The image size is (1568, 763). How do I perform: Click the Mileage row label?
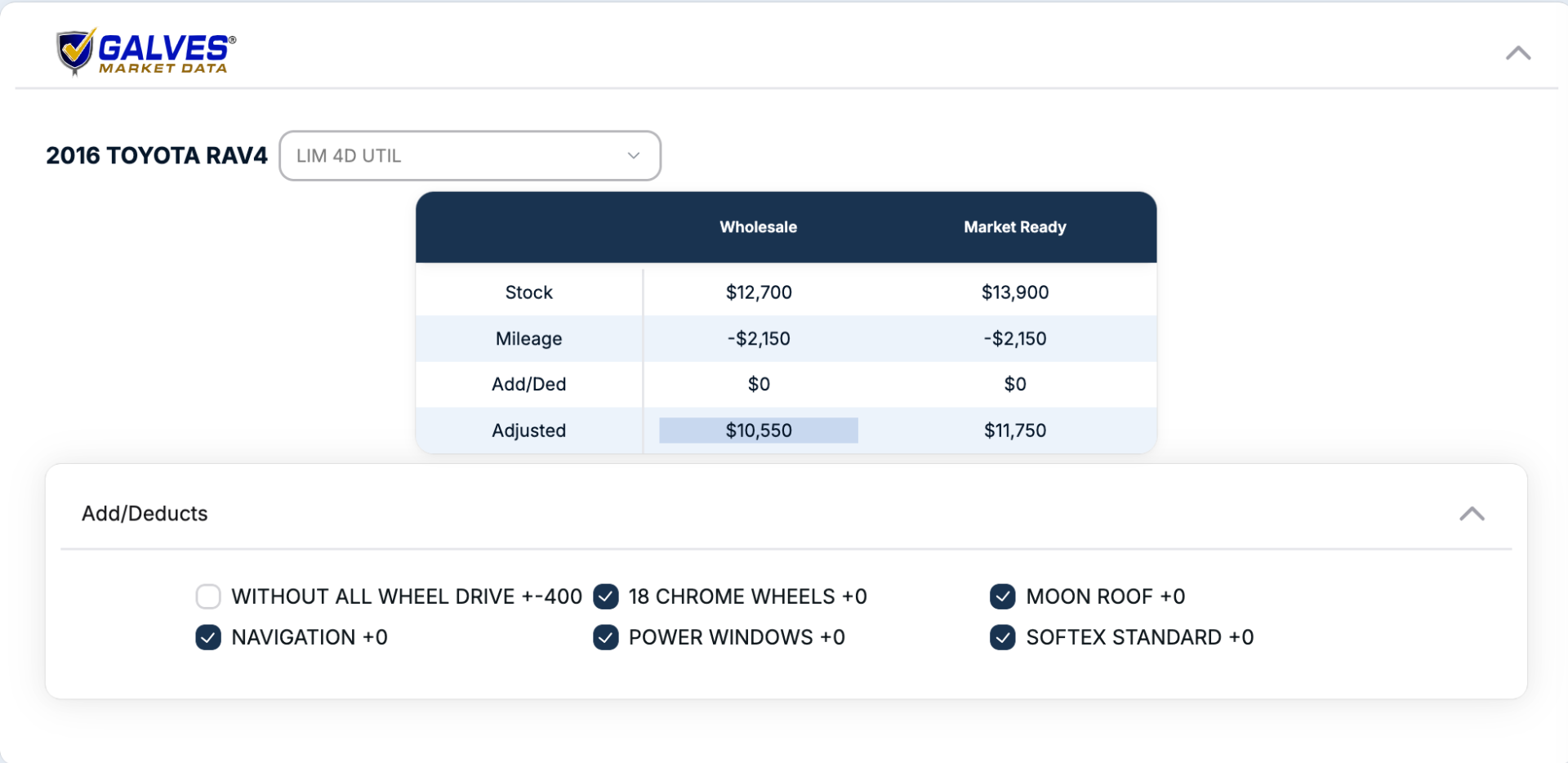pos(529,339)
